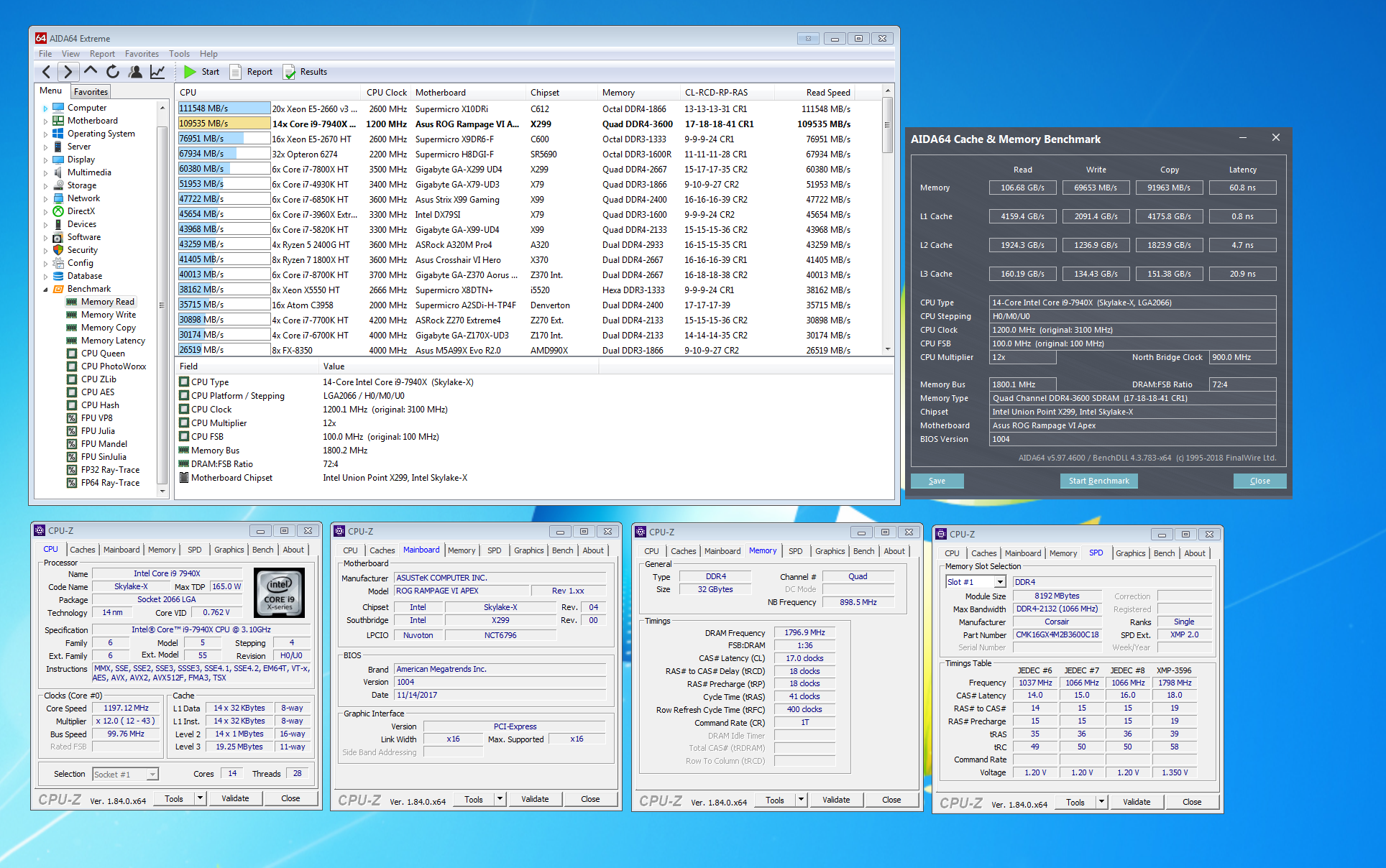The image size is (1386, 868).
Task: Open Report from toolbar
Action: pyautogui.click(x=251, y=72)
